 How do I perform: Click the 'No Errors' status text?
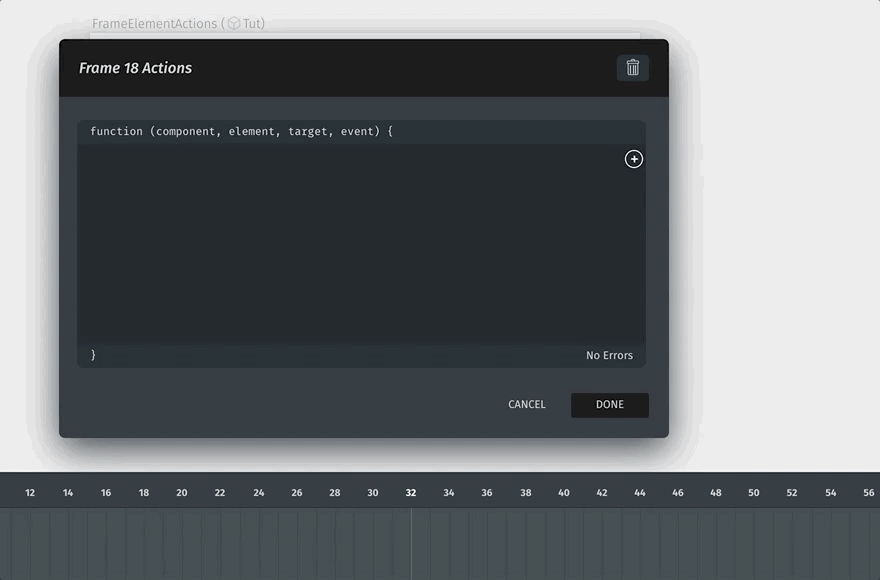[x=609, y=355]
